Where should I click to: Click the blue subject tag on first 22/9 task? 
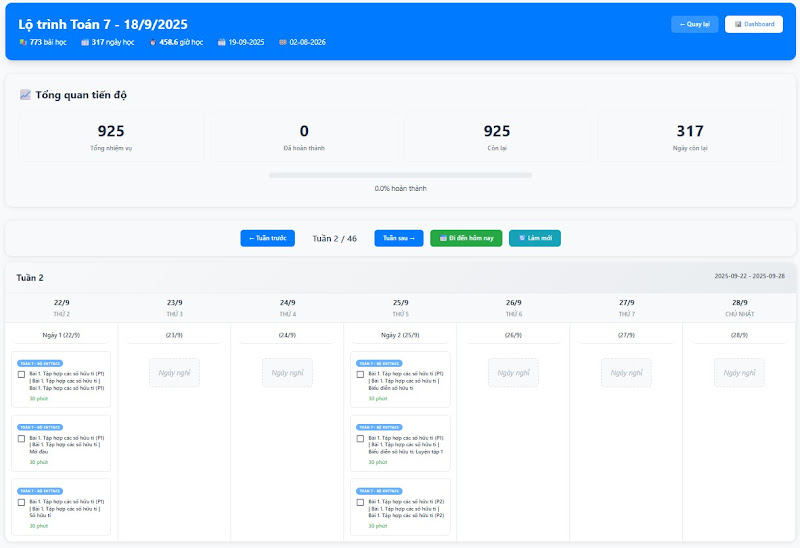pos(40,363)
